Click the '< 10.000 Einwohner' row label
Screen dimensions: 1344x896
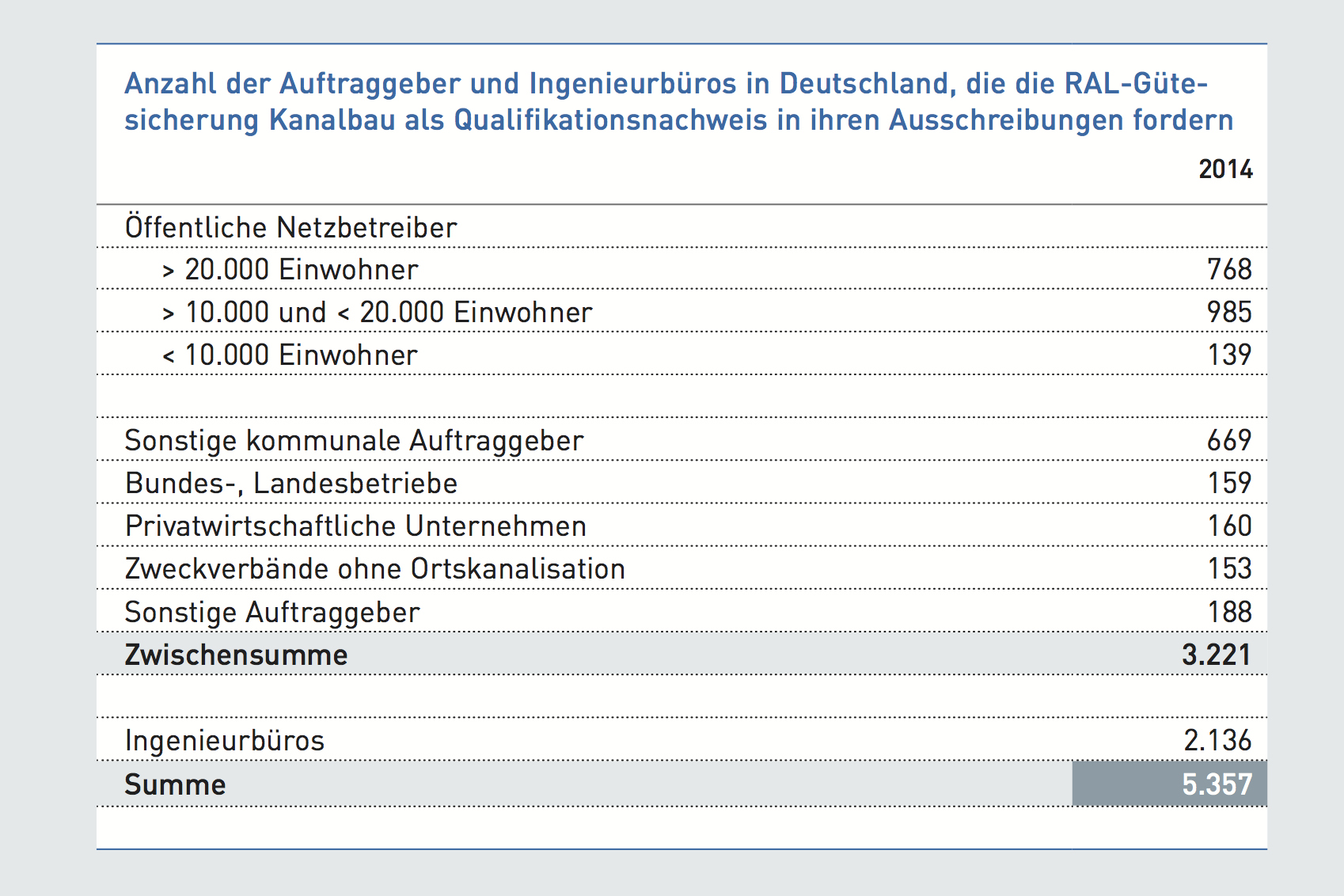click(290, 355)
